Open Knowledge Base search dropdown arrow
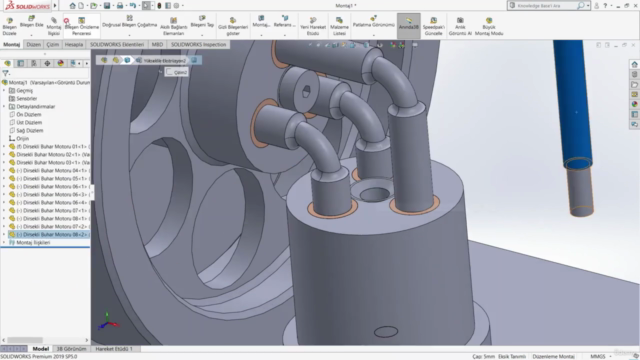This screenshot has height=360, width=640. [x=588, y=6]
